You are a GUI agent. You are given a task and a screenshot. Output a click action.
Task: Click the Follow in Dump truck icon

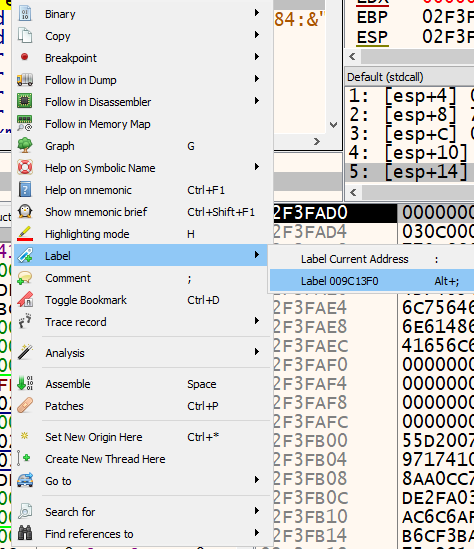click(25, 80)
